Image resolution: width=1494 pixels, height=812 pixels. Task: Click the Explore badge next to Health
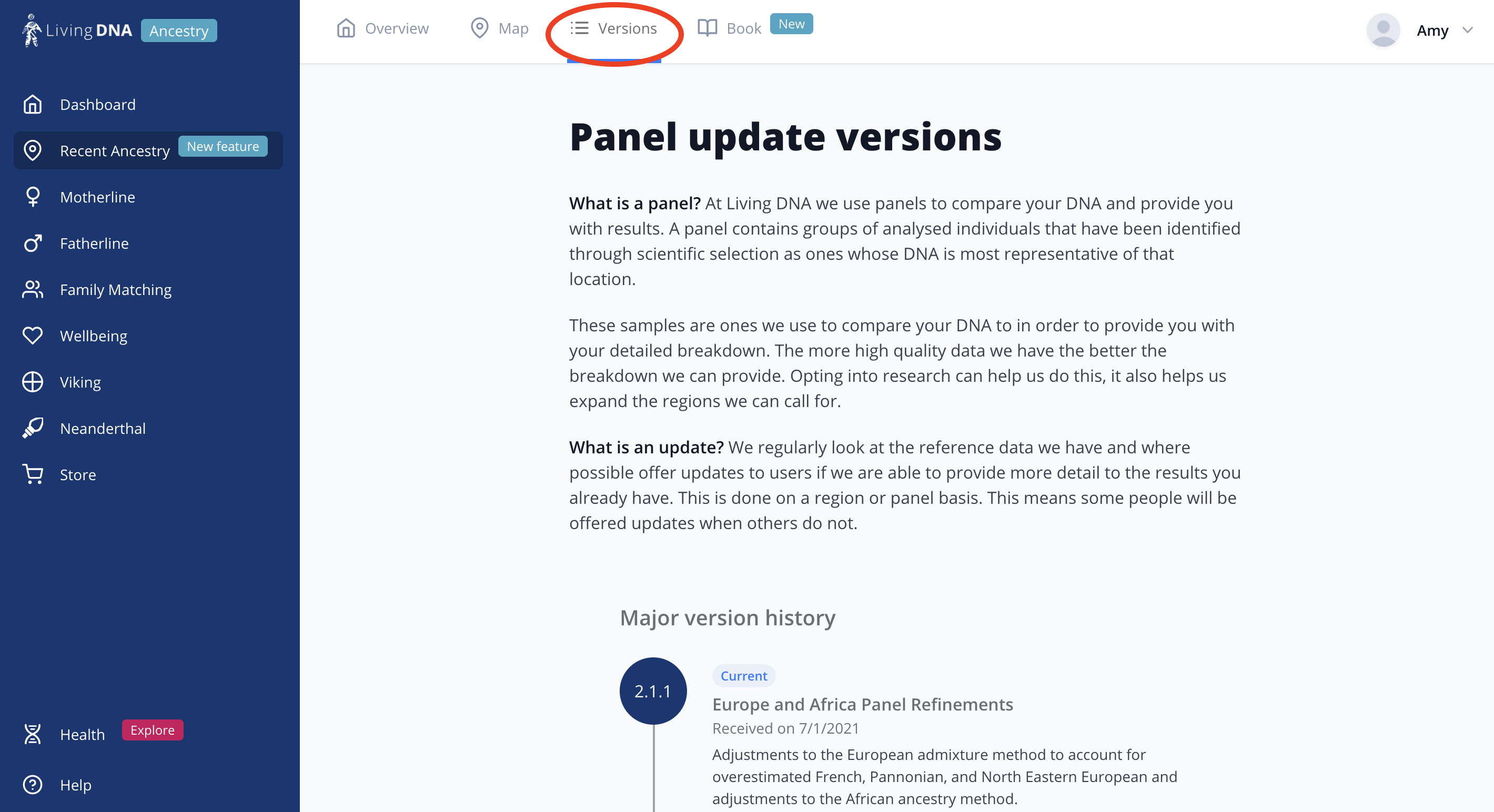pyautogui.click(x=153, y=729)
